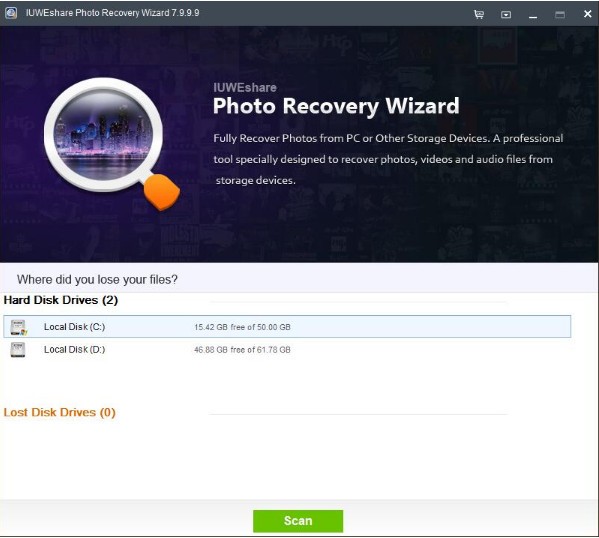Click '15.42 GB free of 50.00 GB'
This screenshot has width=599, height=538.
coord(242,327)
